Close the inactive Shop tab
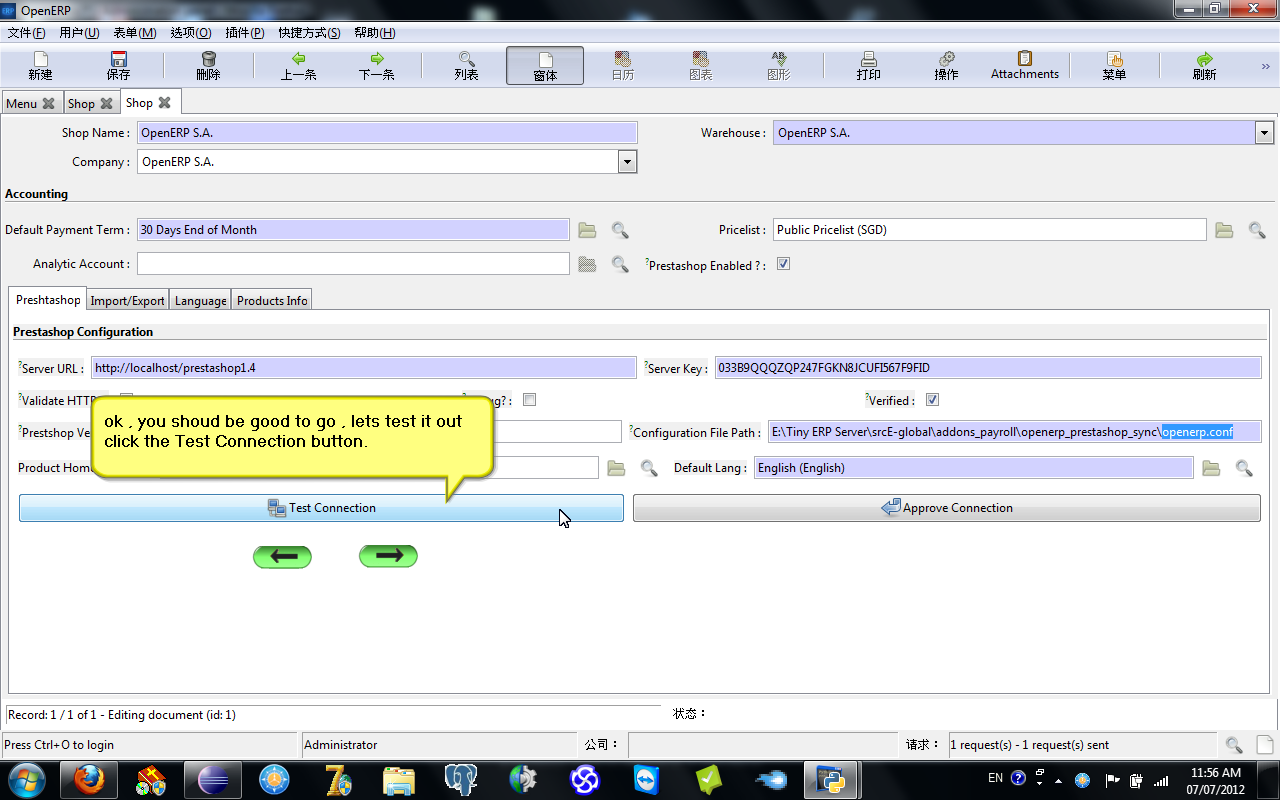 click(x=106, y=103)
